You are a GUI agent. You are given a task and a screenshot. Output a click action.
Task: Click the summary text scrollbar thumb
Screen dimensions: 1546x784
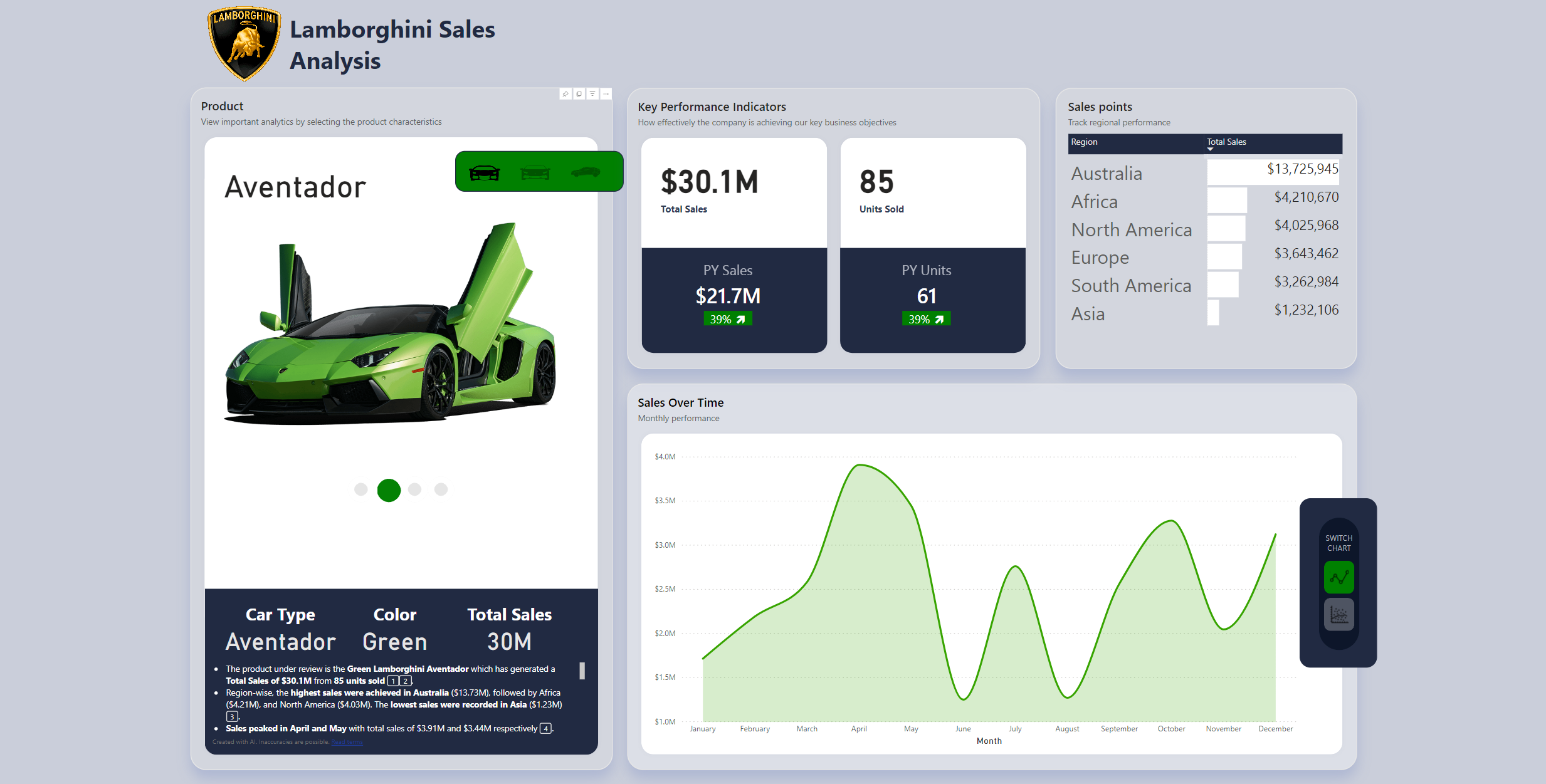(x=582, y=671)
